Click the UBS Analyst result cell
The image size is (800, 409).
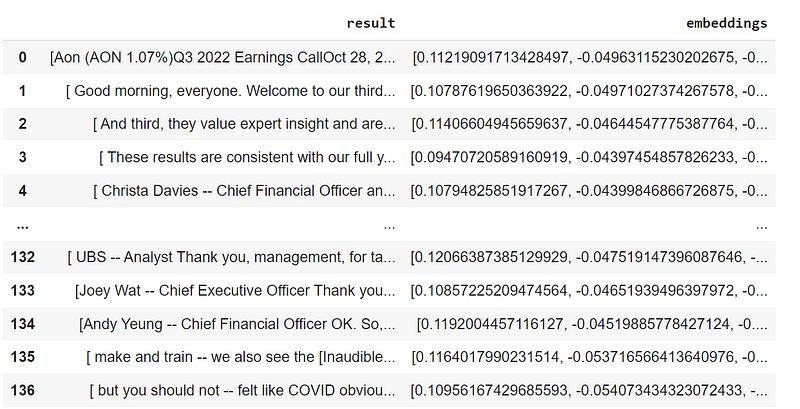[231, 257]
